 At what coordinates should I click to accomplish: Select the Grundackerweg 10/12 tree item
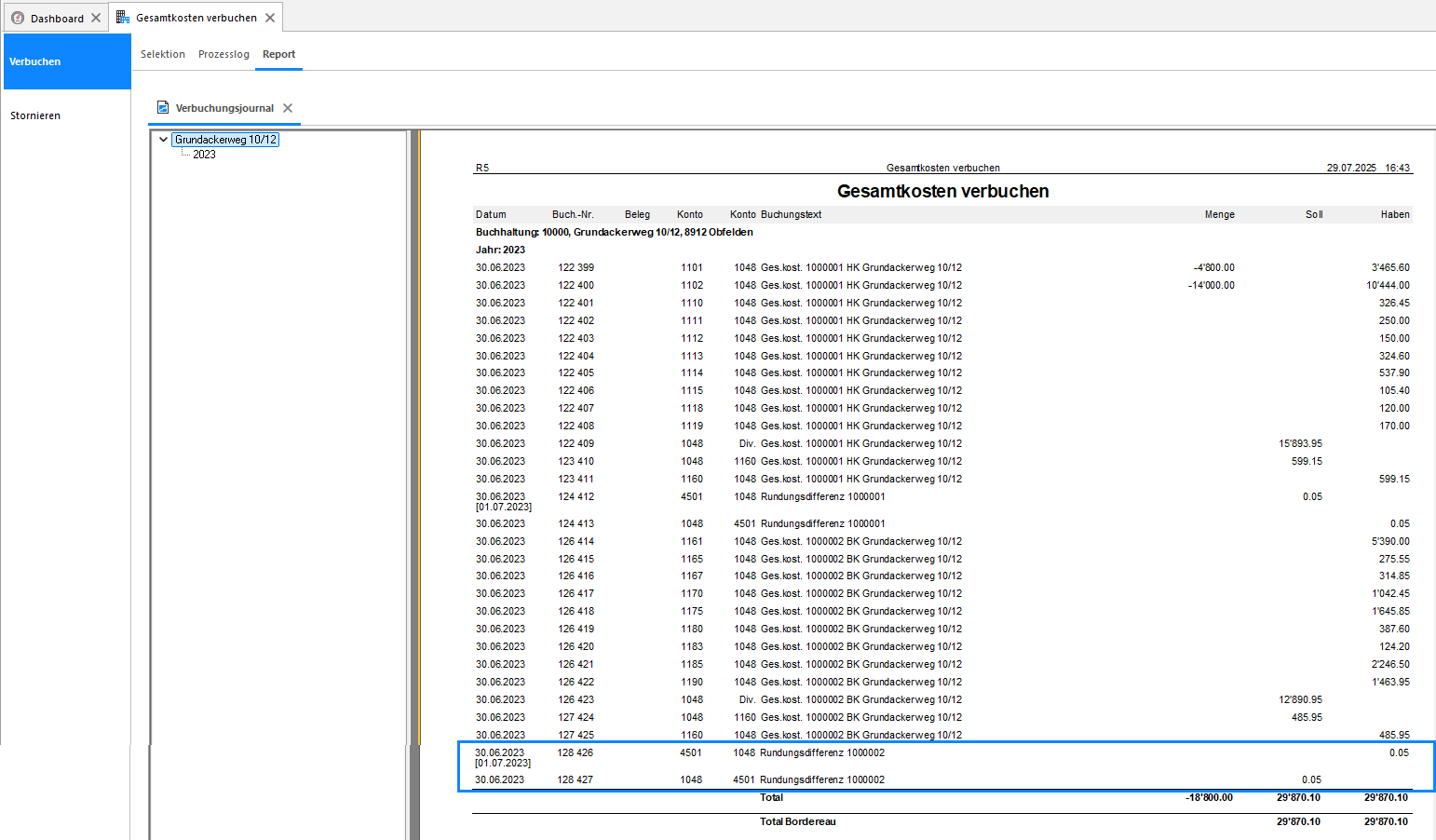pos(225,140)
